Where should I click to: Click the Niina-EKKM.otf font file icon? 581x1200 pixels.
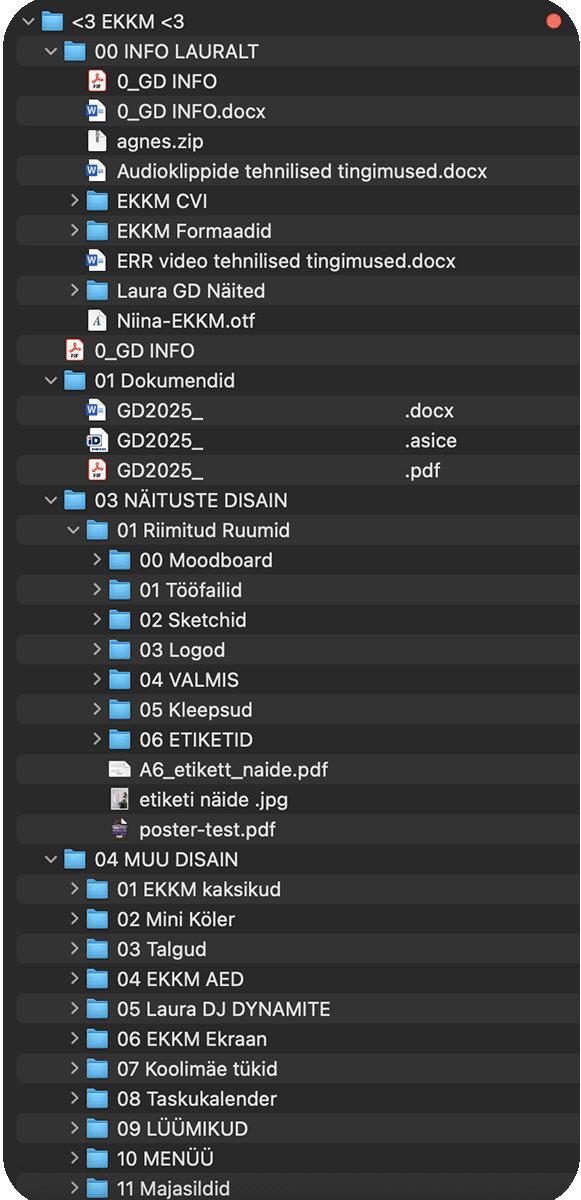coord(97,321)
